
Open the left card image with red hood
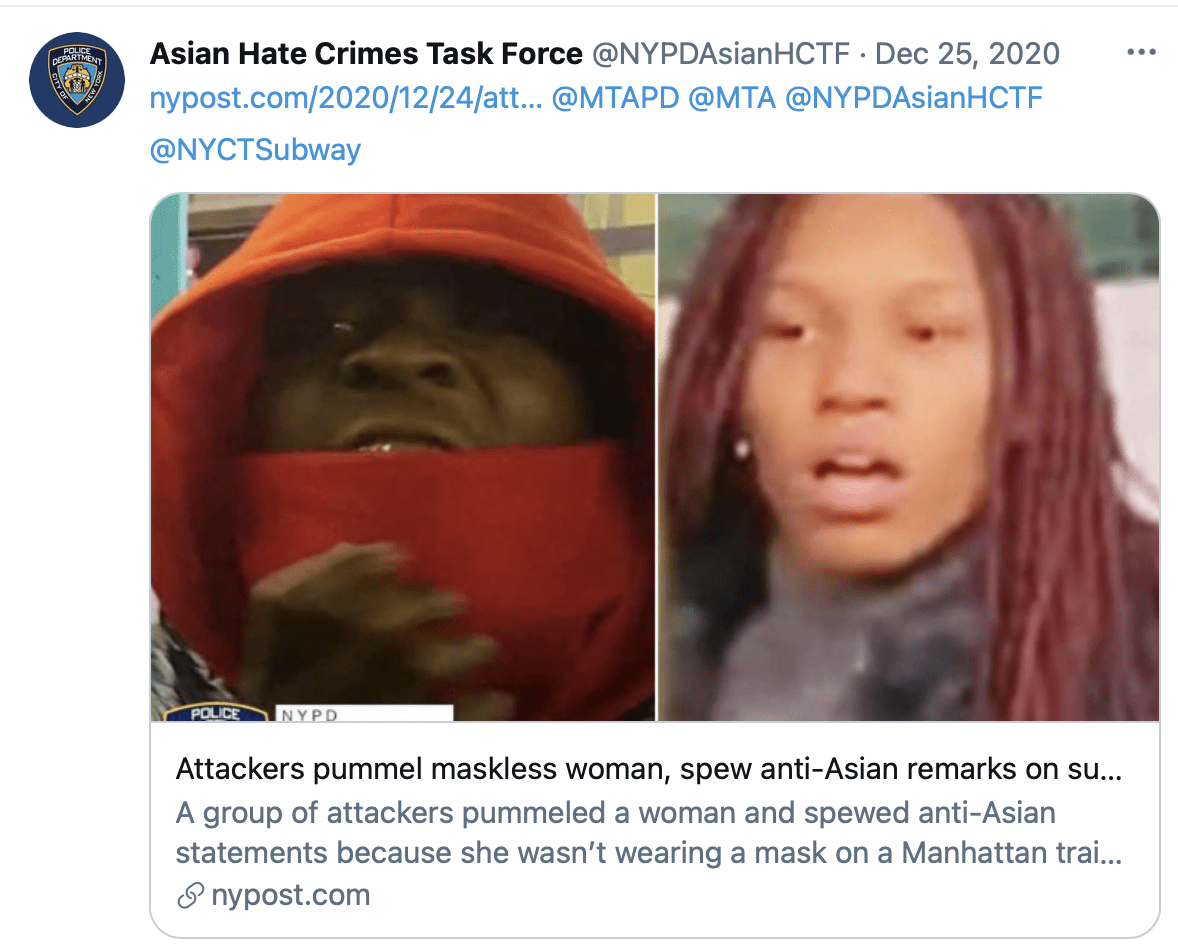coord(403,457)
